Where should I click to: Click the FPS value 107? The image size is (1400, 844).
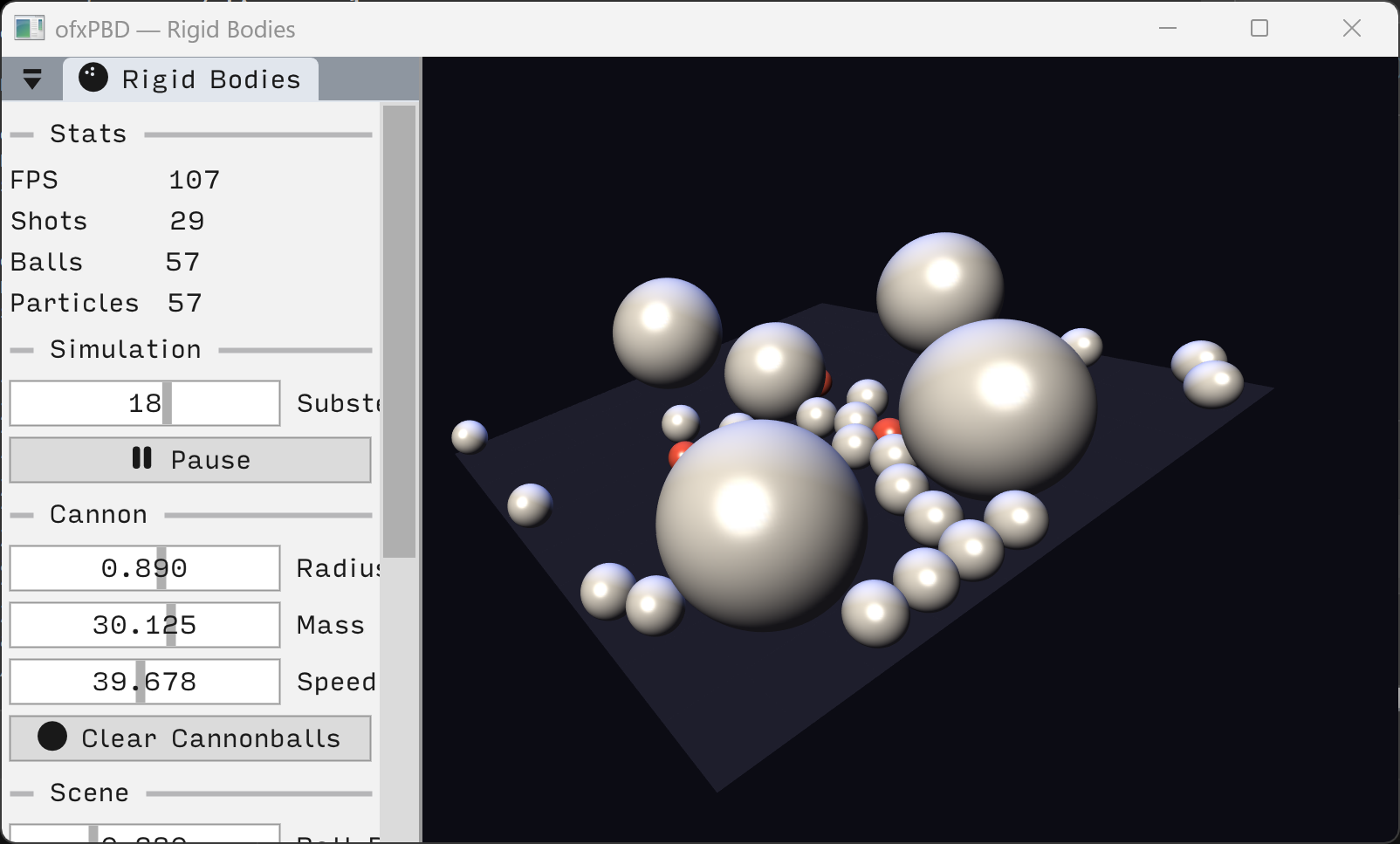(x=194, y=180)
